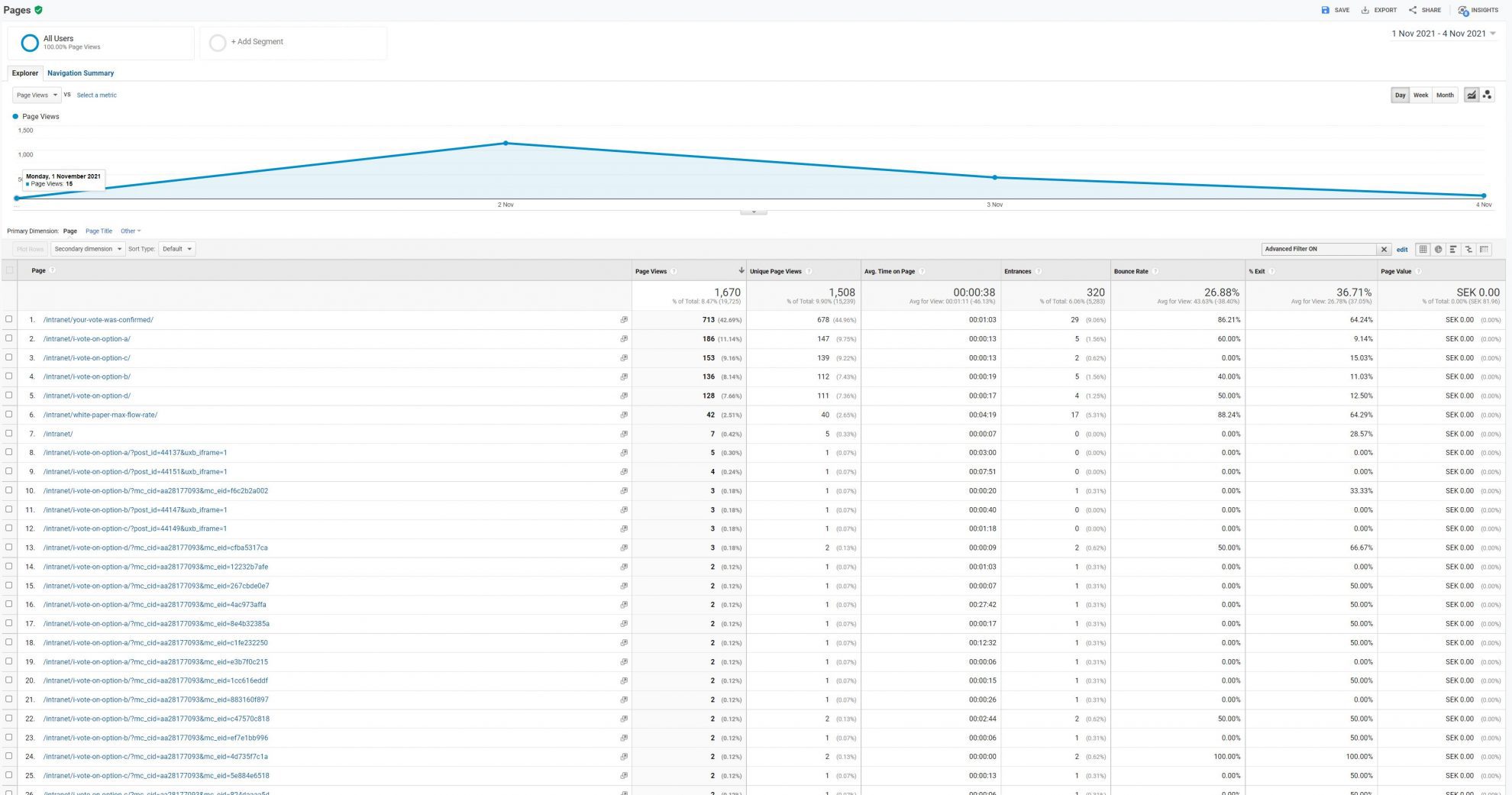Open the Insights panel icon
Screen dimensions: 1512x795
[x=1463, y=11]
